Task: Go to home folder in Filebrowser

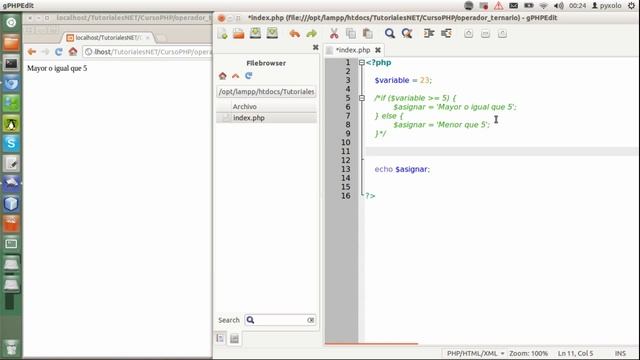Action: pos(222,76)
